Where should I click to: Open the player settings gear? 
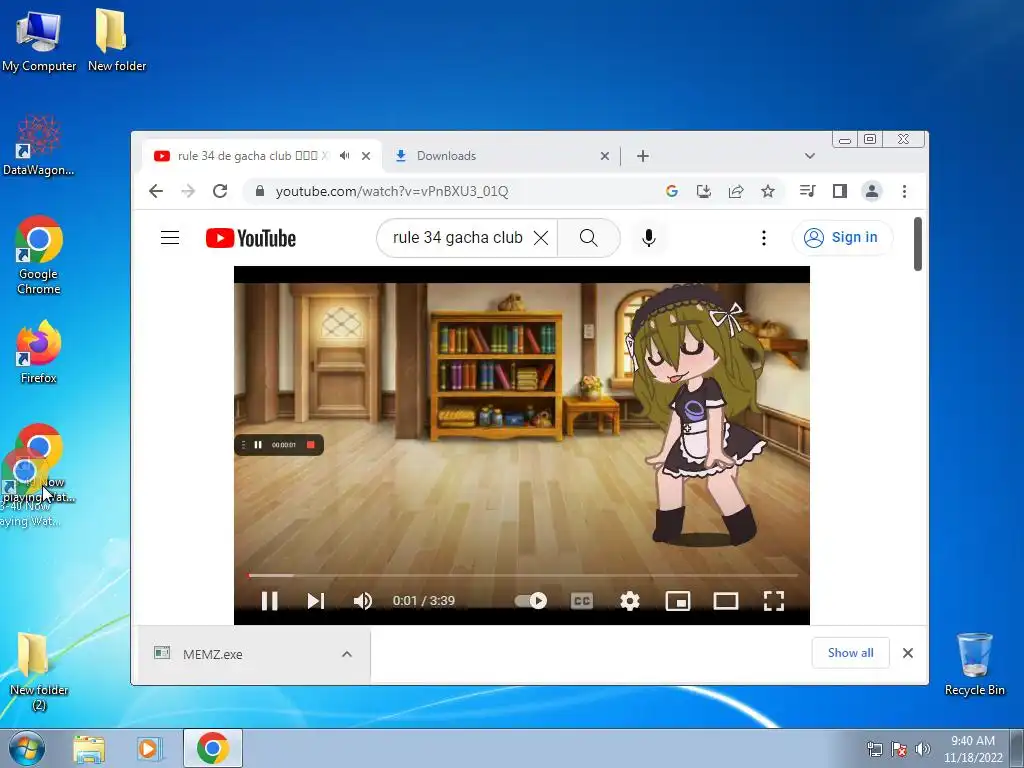[630, 601]
